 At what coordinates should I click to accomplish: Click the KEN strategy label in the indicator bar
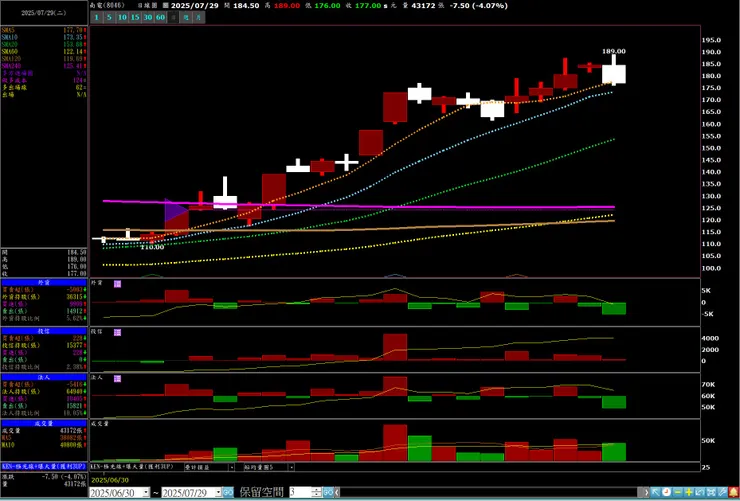[x=132, y=467]
